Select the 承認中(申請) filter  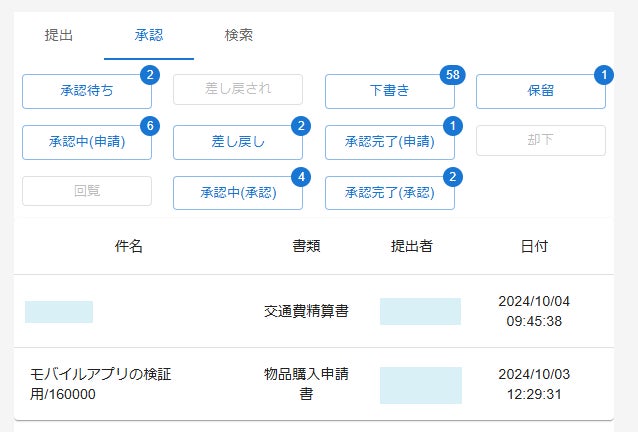[x=86, y=142]
